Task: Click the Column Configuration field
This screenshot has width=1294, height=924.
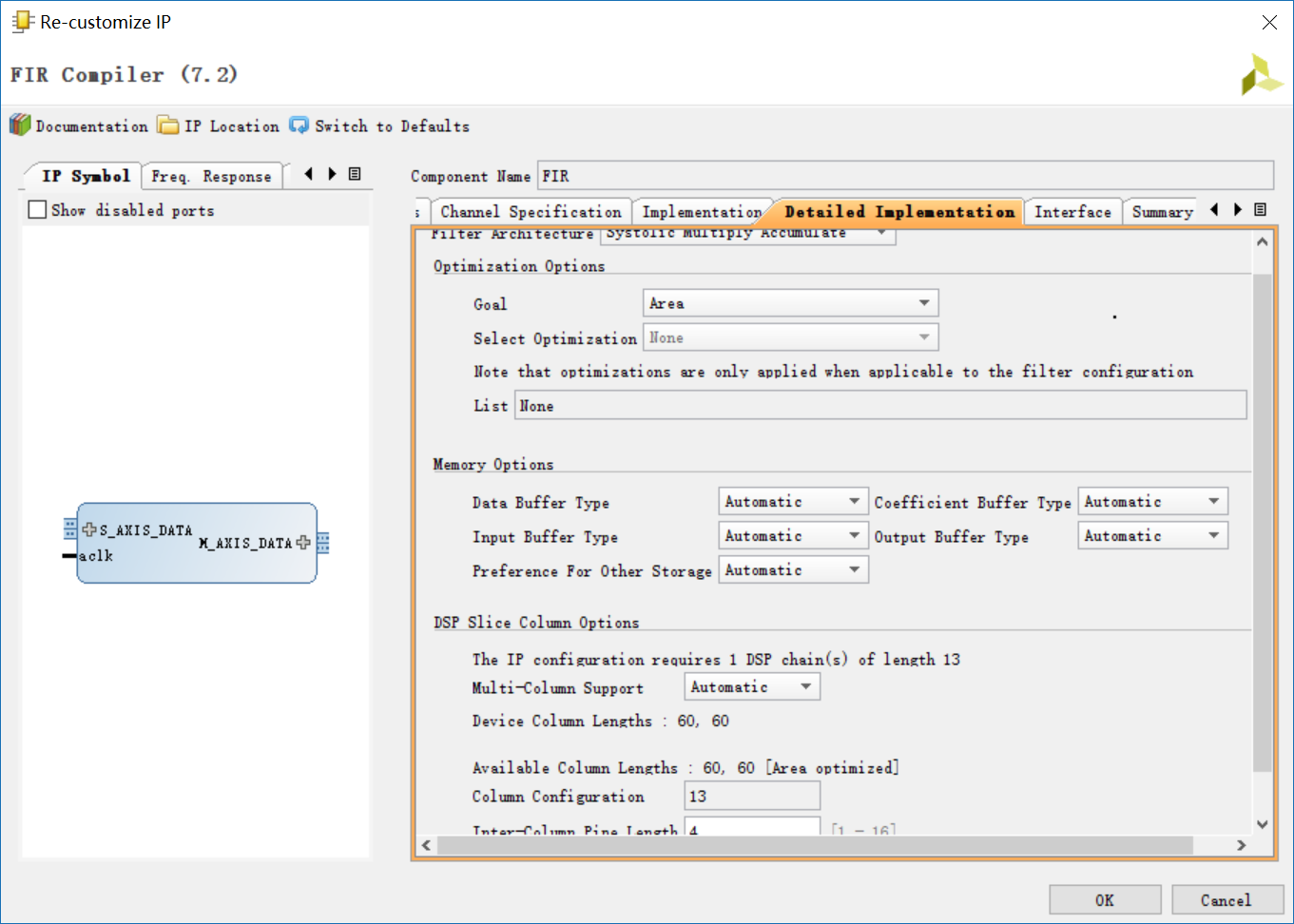Action: [752, 797]
